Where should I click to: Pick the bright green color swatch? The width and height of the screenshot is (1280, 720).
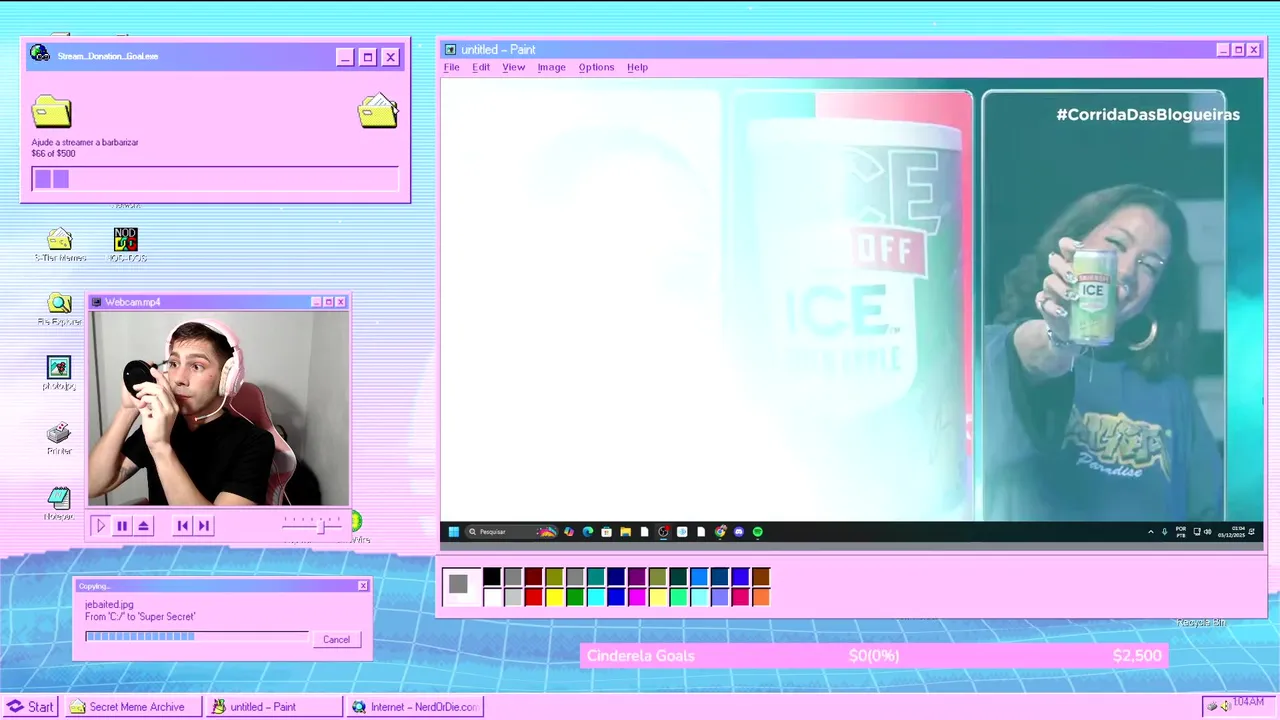575,597
